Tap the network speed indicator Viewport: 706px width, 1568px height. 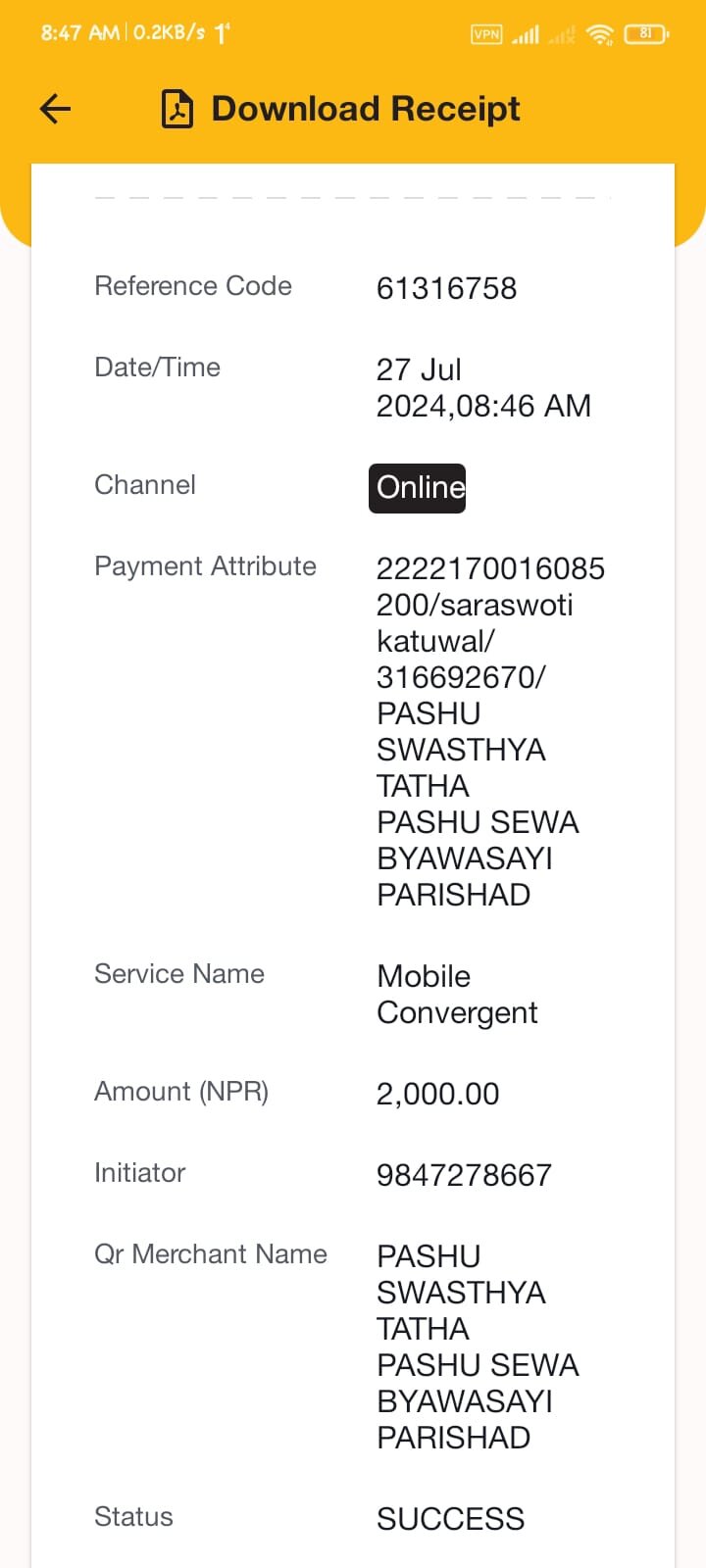[169, 32]
